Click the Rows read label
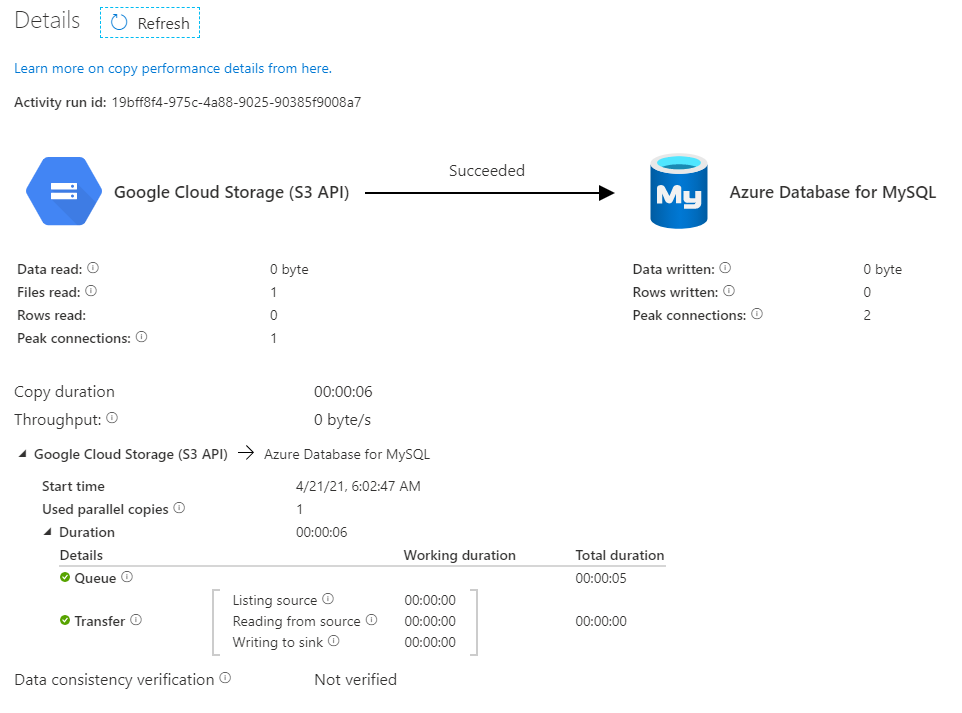Viewport: 962px width, 713px height. [x=52, y=315]
